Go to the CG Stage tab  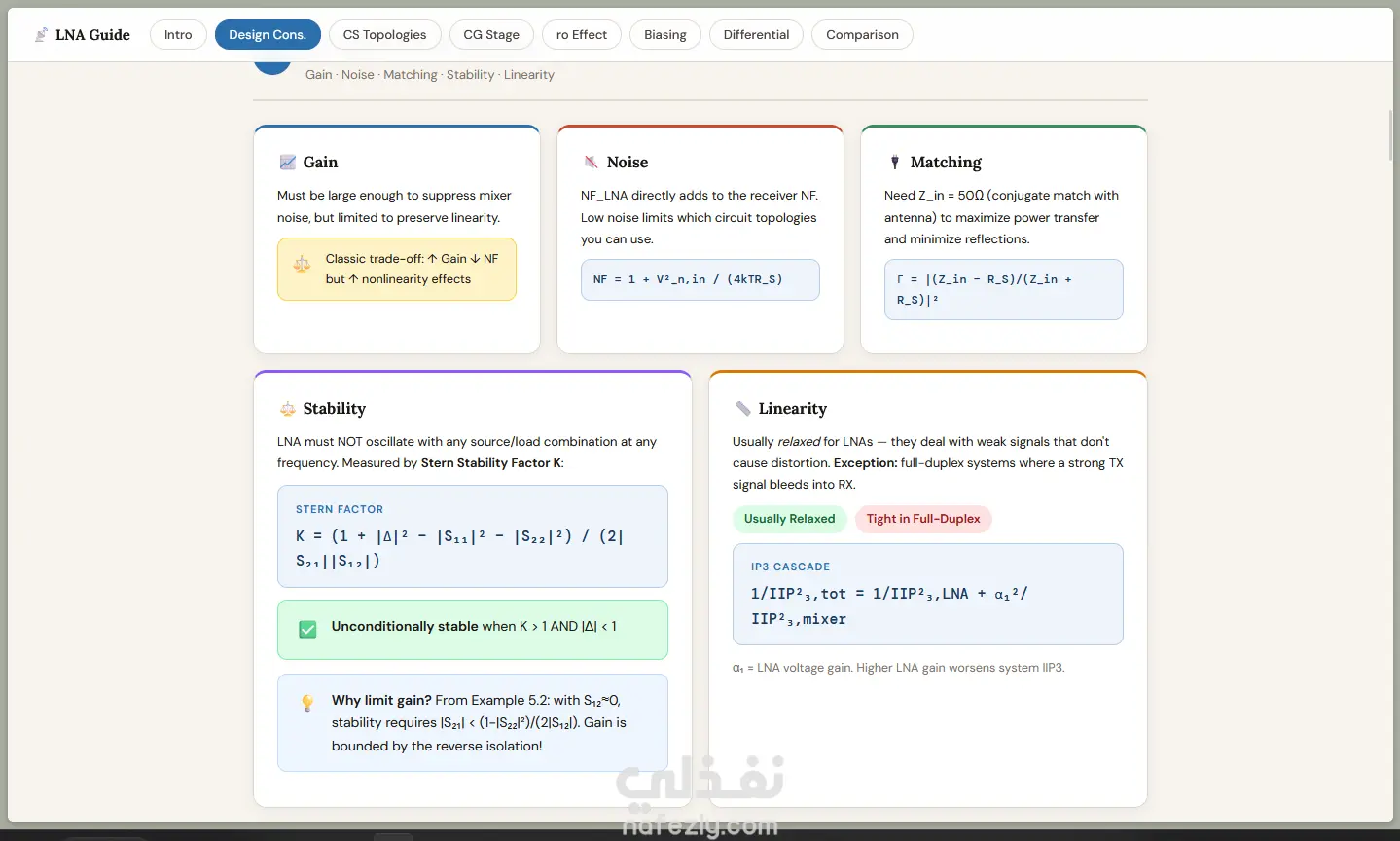point(491,35)
